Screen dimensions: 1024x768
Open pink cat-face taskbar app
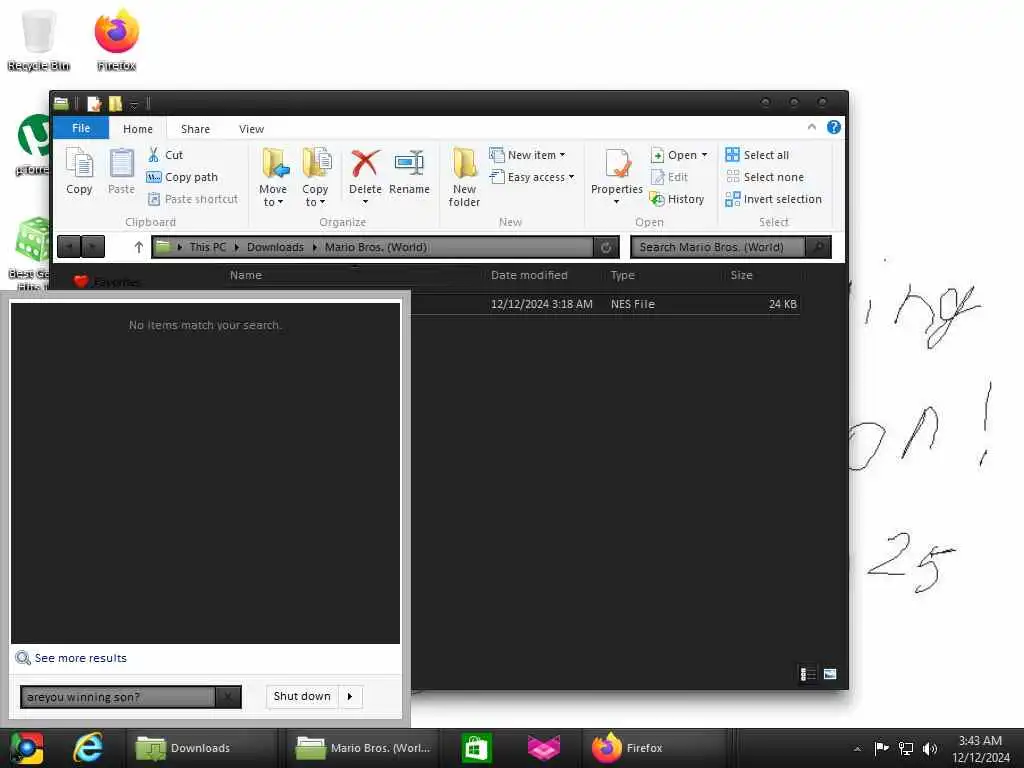point(543,748)
